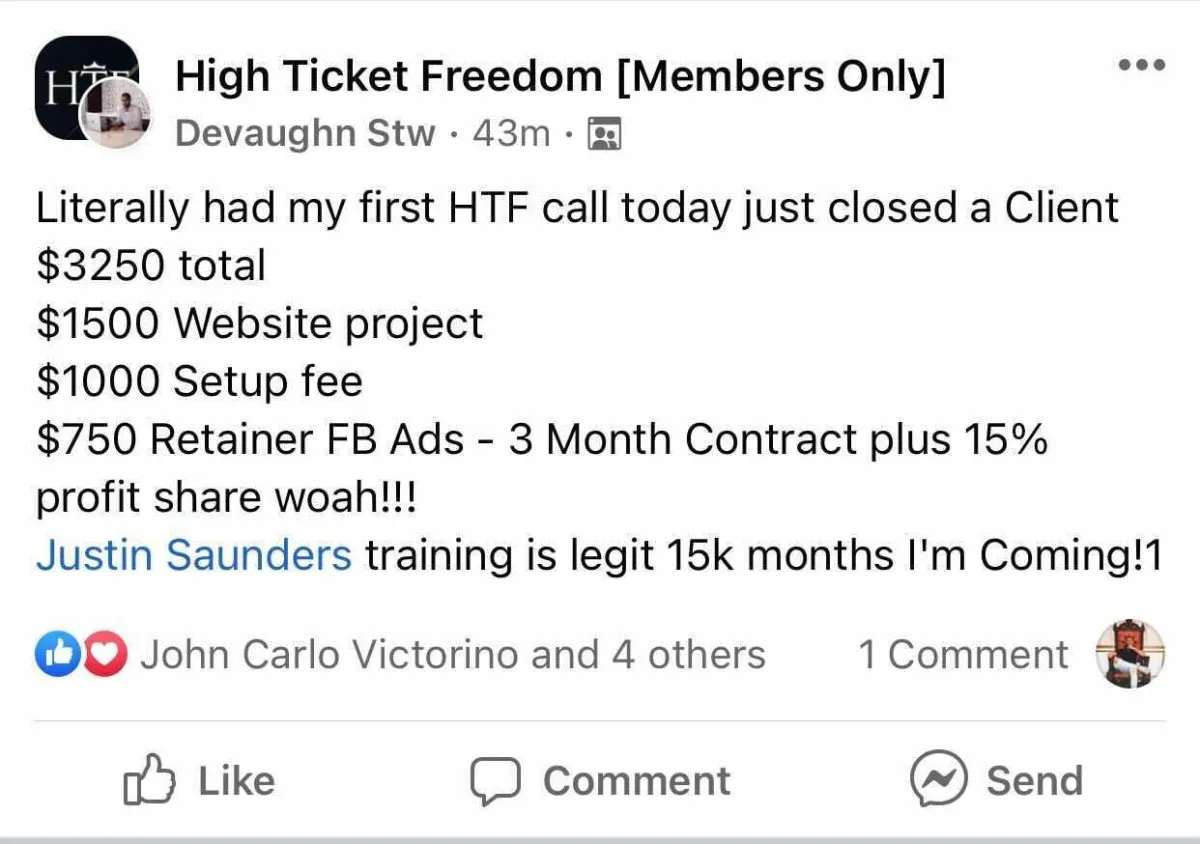
Task: Click the 43m post timestamp
Action: [x=511, y=133]
